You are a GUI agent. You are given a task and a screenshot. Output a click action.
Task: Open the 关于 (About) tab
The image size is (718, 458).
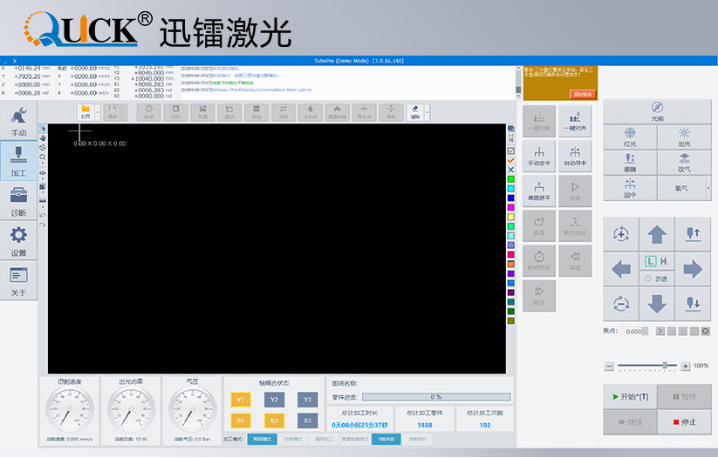point(18,280)
